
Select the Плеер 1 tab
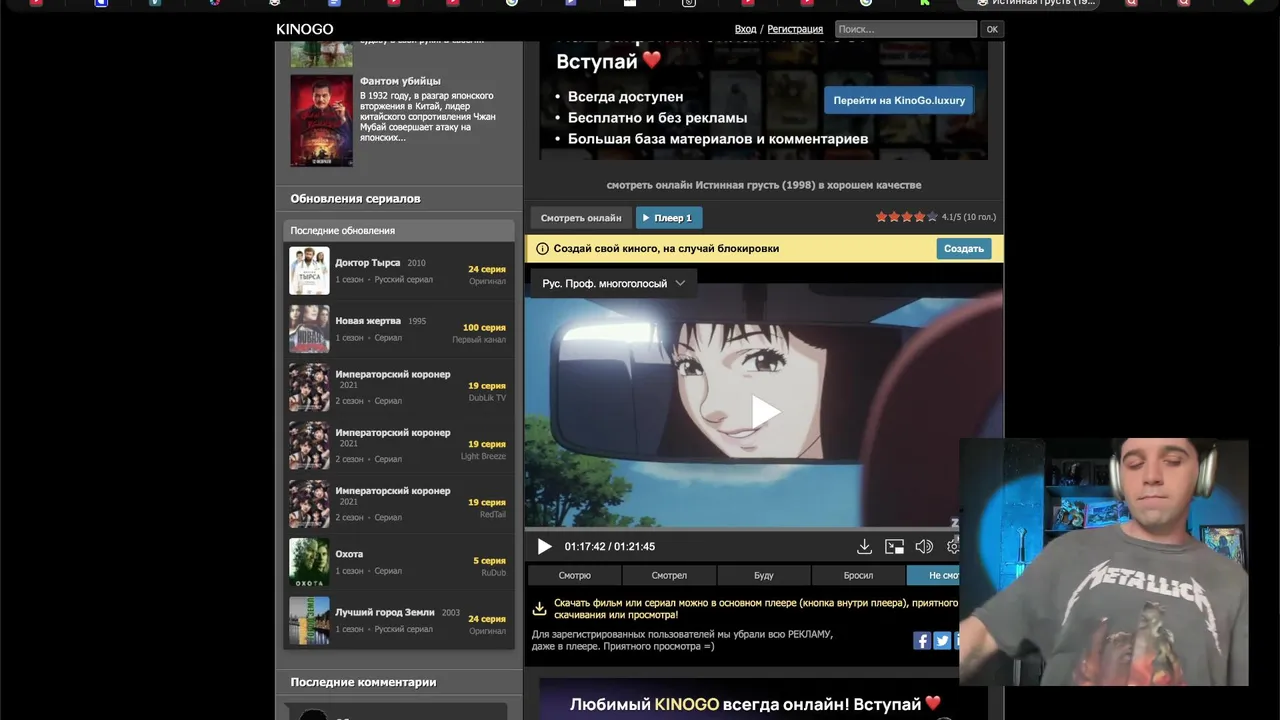click(x=669, y=218)
